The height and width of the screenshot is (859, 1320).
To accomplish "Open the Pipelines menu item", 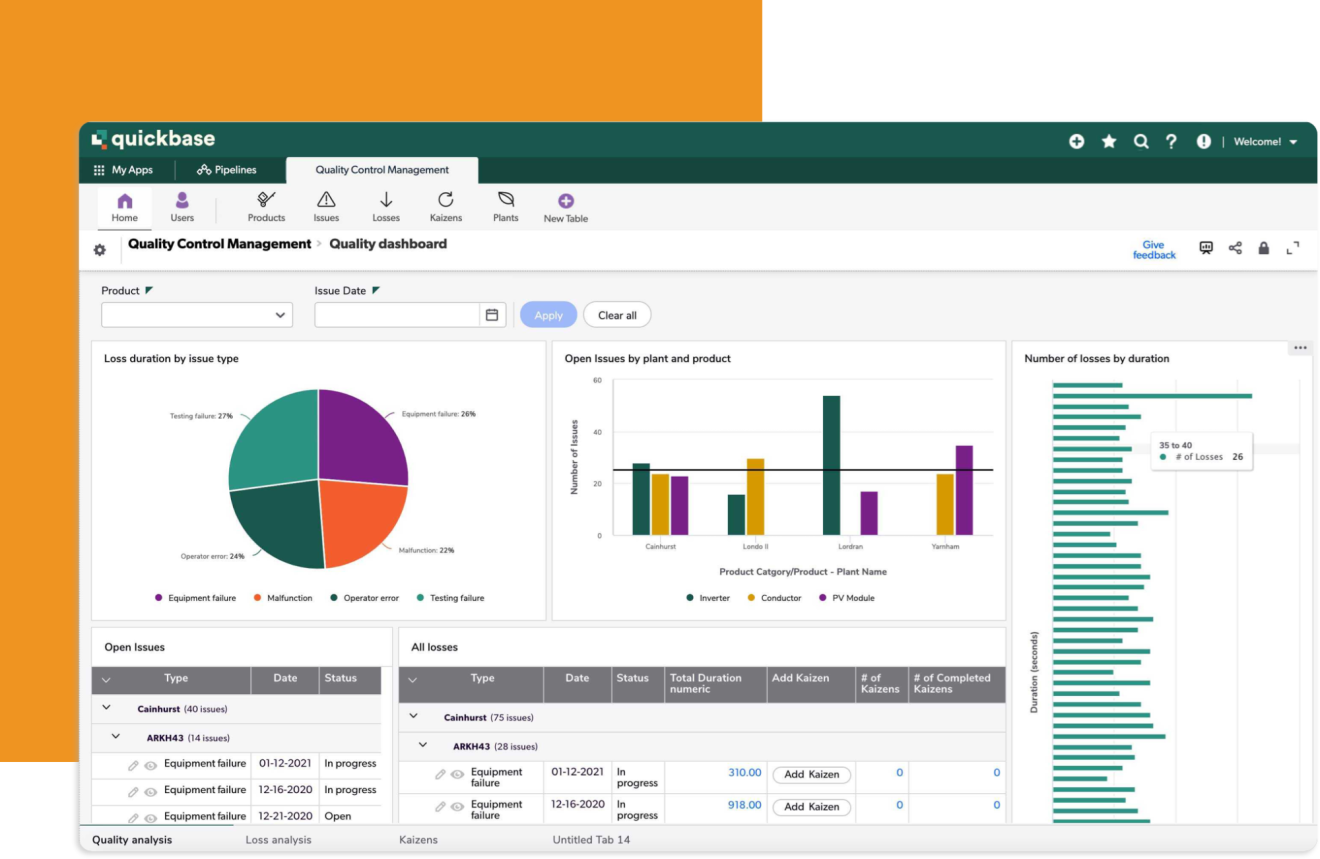I will (x=228, y=169).
